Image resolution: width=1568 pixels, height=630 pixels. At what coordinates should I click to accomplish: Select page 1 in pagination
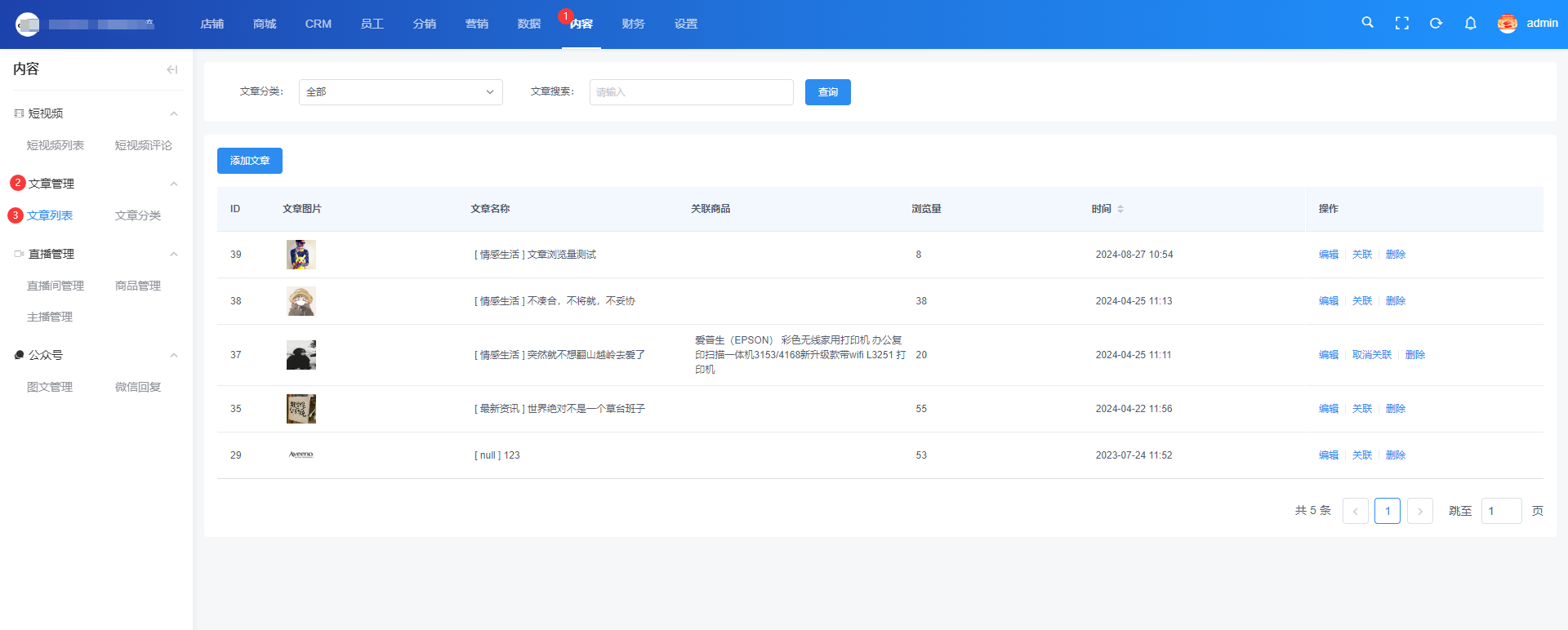[x=1388, y=511]
